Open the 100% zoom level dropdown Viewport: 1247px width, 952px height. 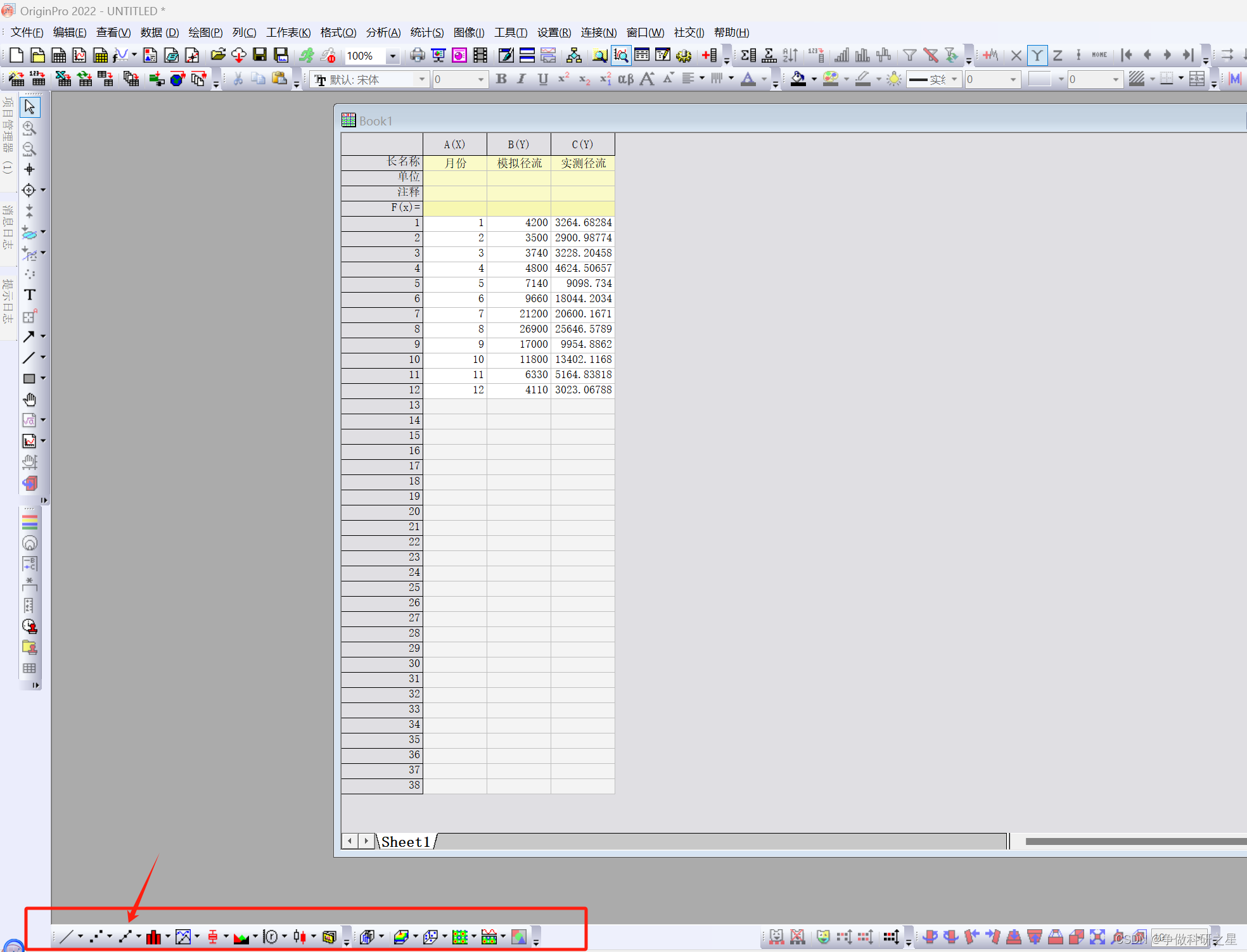(x=392, y=56)
